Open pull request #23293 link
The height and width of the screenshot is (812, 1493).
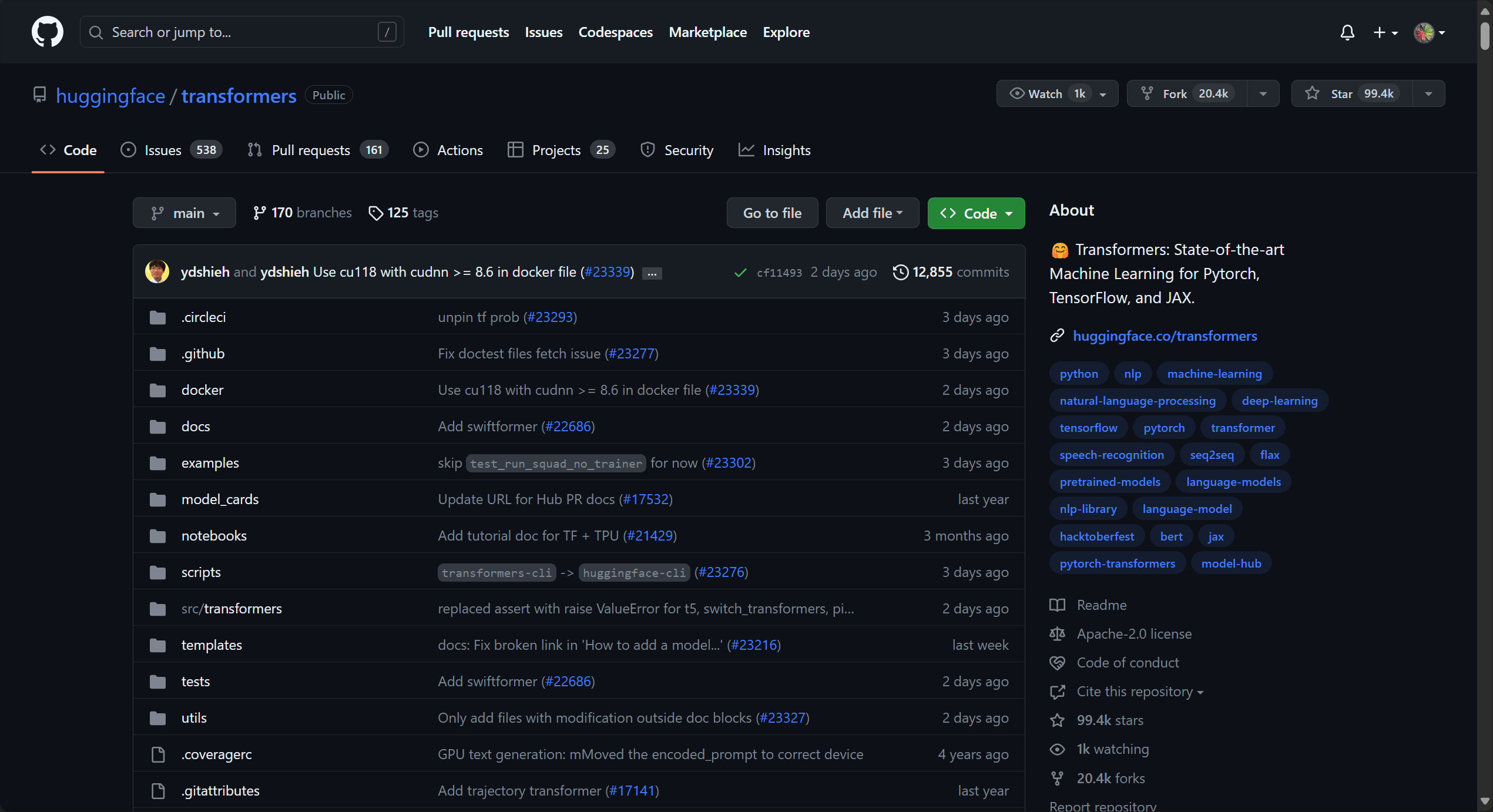(x=550, y=317)
